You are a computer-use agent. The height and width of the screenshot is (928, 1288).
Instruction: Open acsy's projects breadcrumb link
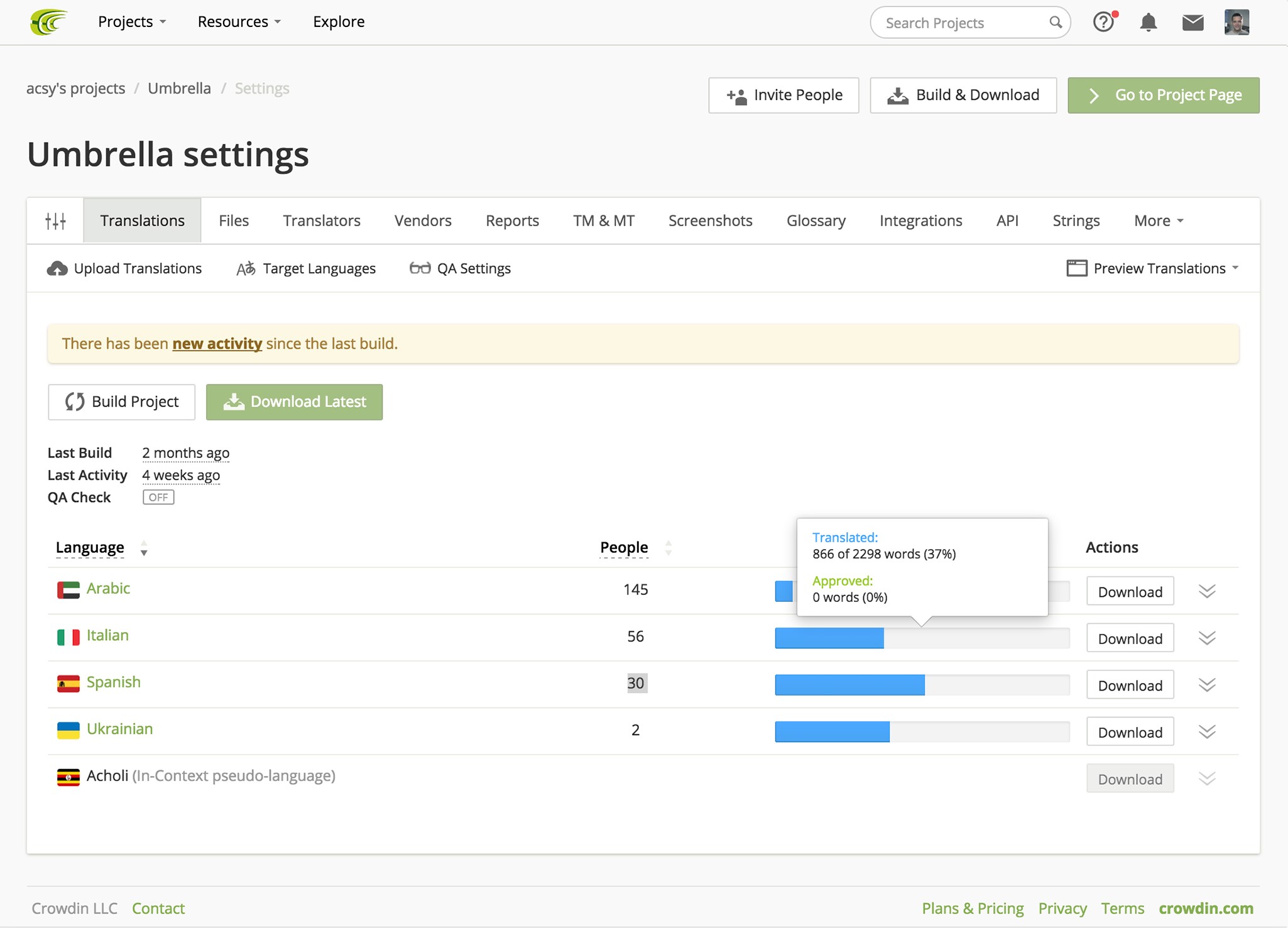pos(75,88)
